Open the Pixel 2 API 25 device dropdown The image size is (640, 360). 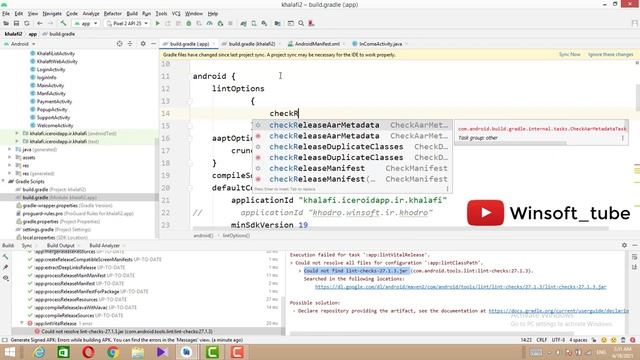tap(127, 24)
